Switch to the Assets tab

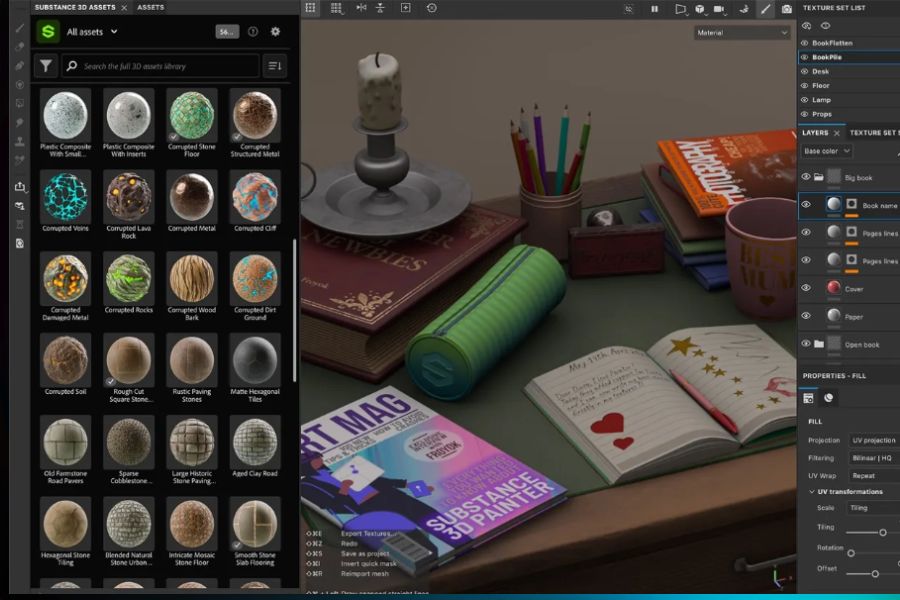tap(150, 7)
